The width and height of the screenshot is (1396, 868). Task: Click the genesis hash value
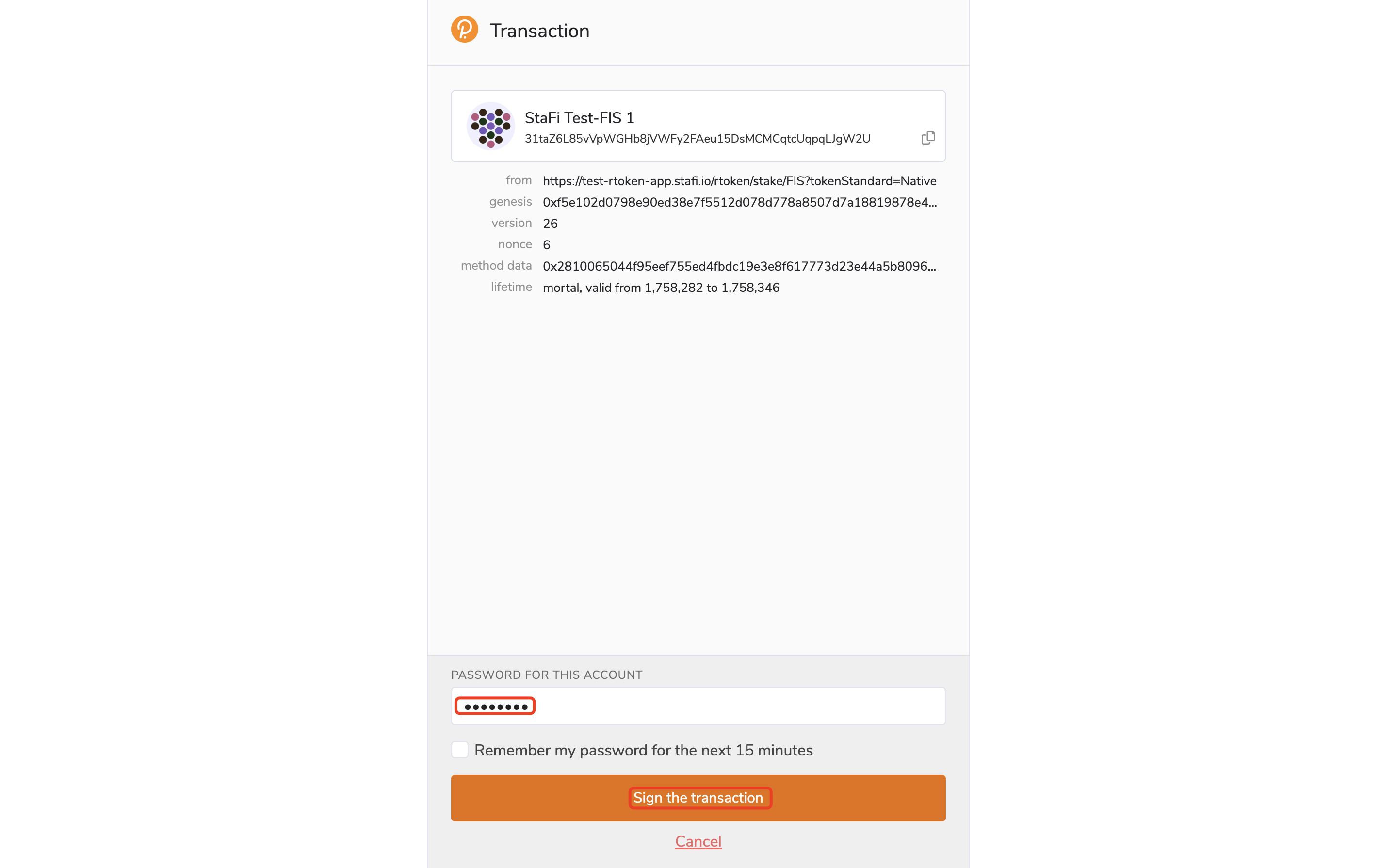[x=739, y=203]
